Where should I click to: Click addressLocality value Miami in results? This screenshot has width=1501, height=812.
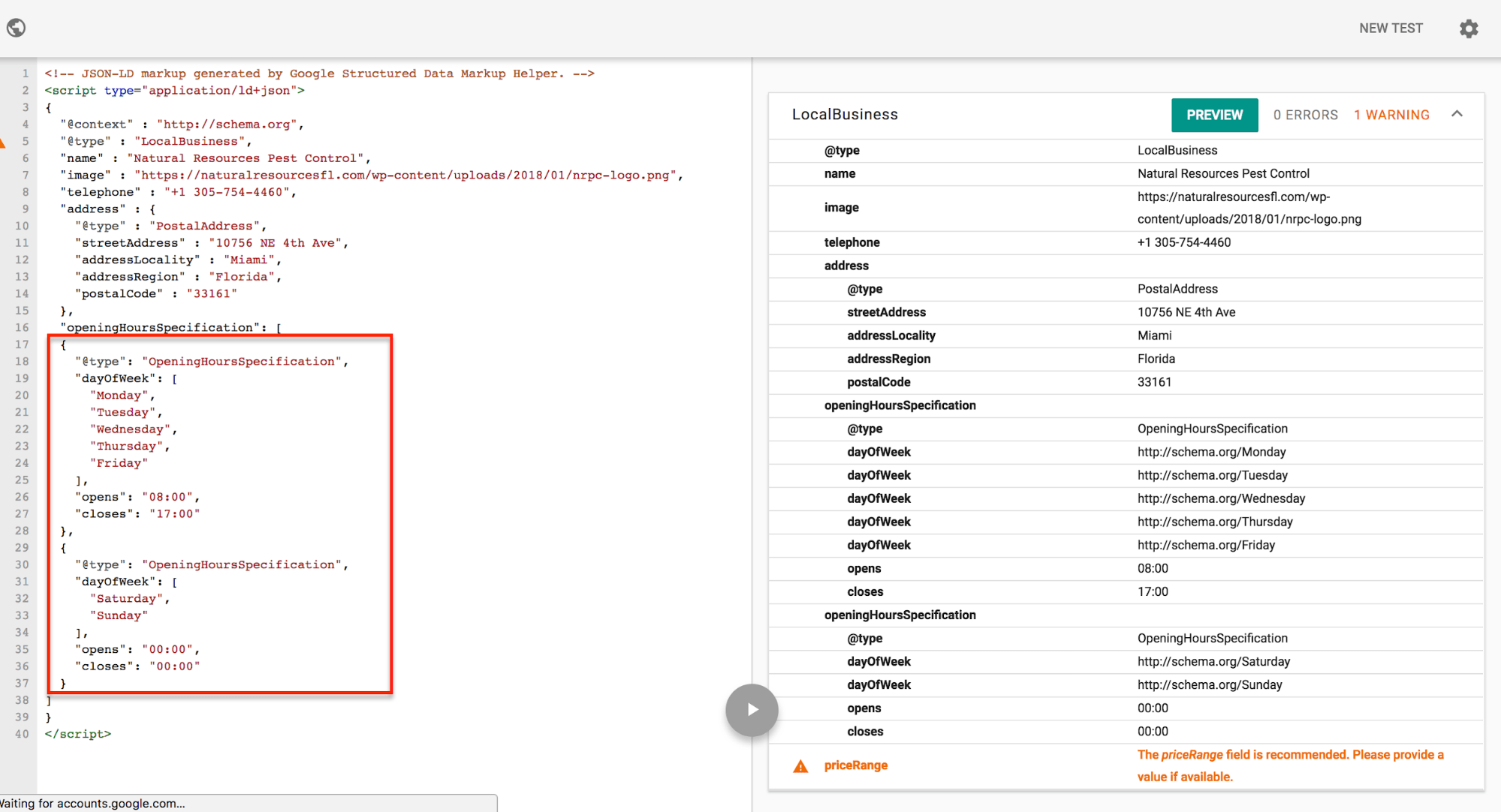coord(1154,335)
